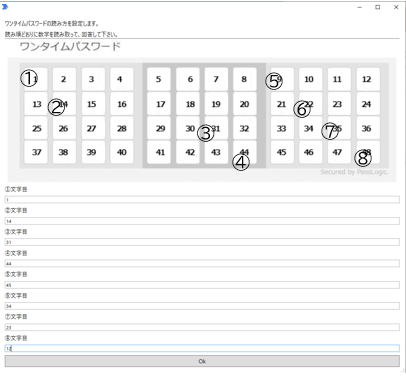Click matrix cell number 8

tap(245, 79)
